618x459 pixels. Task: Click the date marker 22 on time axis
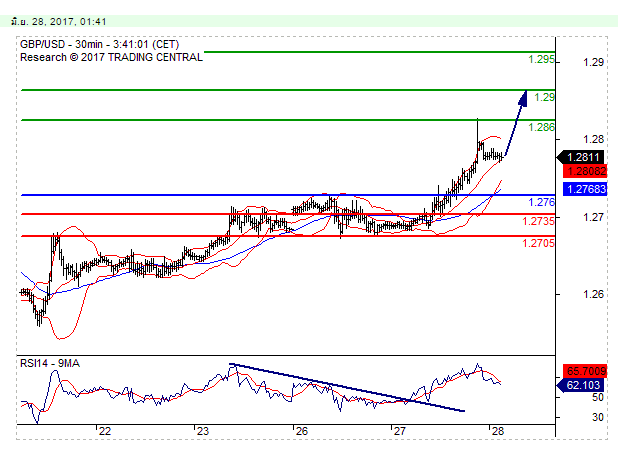click(105, 431)
